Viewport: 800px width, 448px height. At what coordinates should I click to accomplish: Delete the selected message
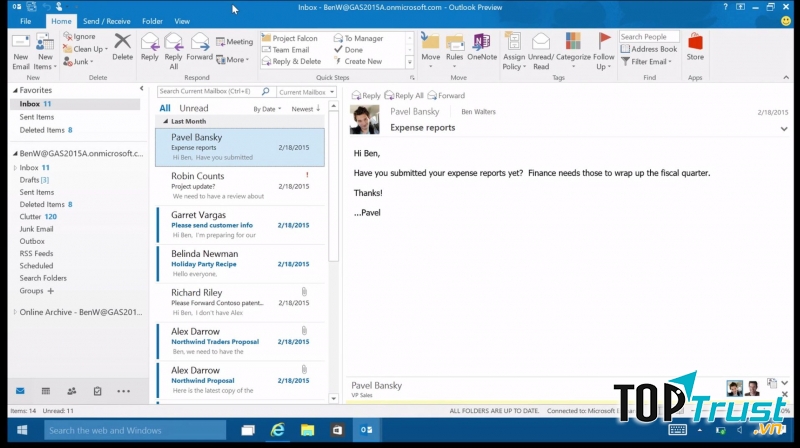pos(122,47)
